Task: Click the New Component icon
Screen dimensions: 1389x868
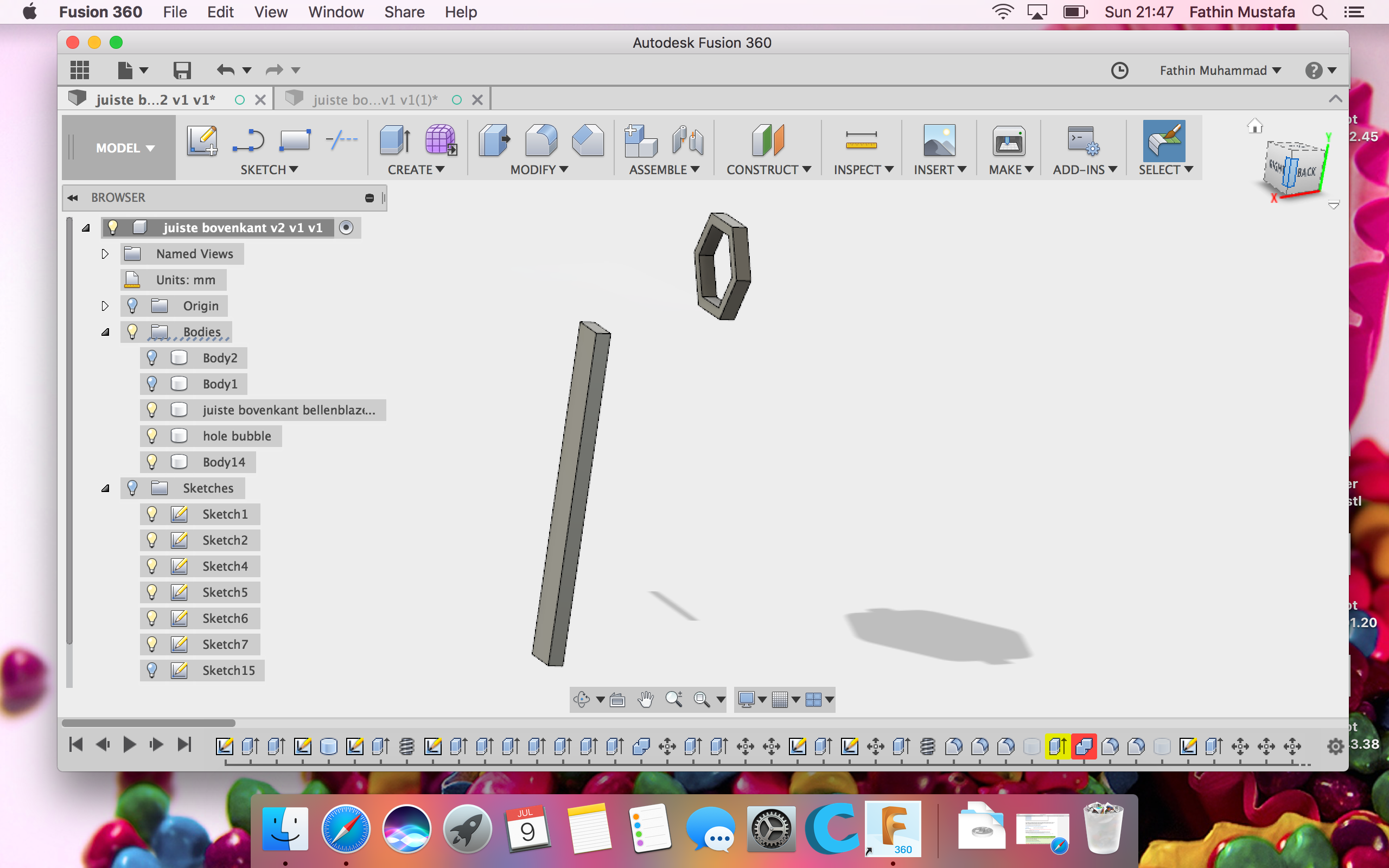Action: click(x=641, y=140)
